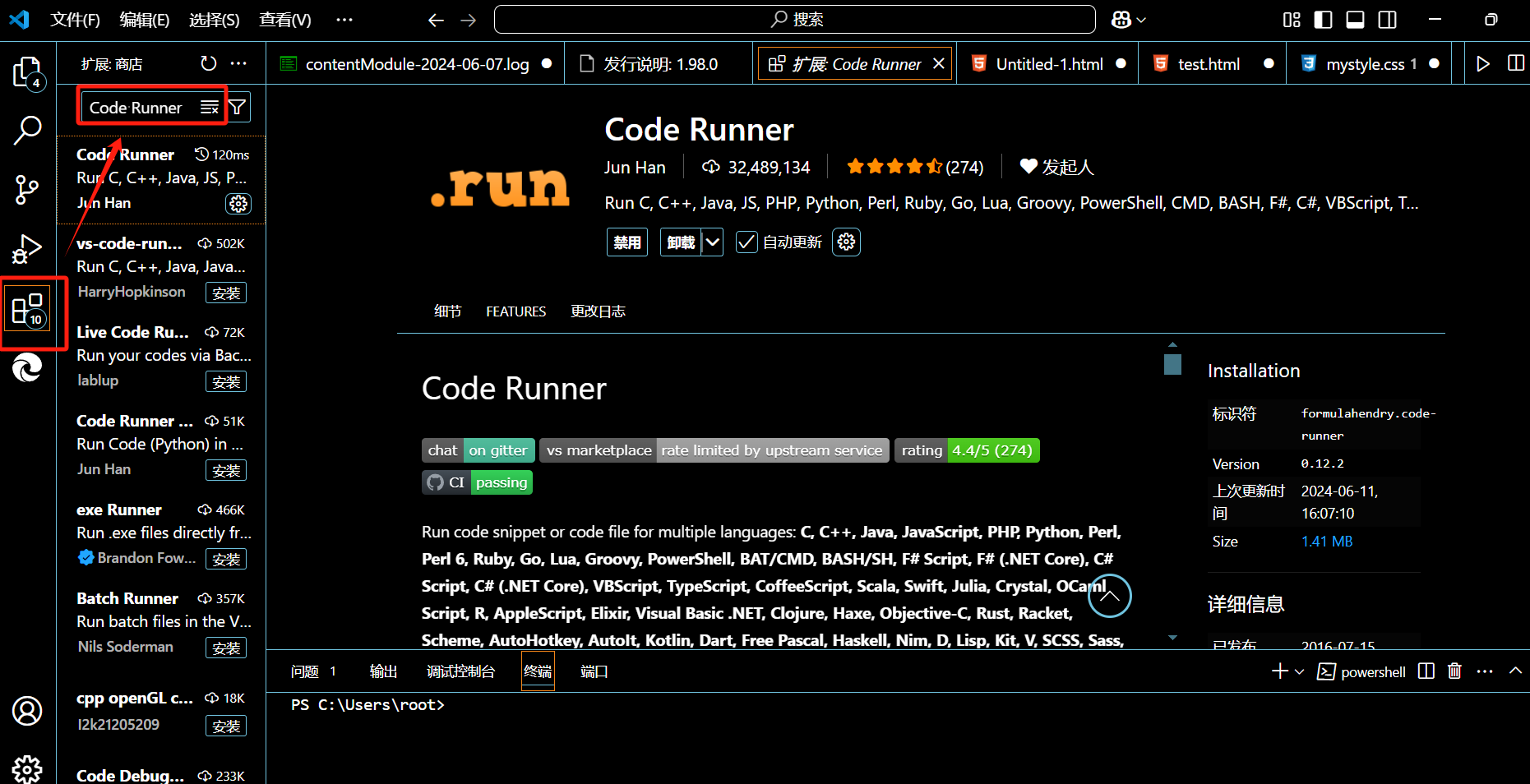
Task: Jump to top with the circular scroll-up button
Action: point(1110,596)
